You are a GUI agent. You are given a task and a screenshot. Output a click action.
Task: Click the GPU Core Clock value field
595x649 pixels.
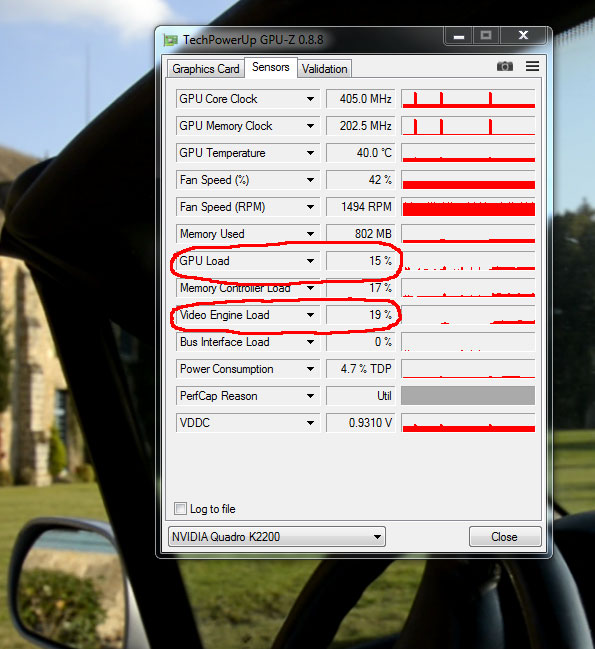[360, 99]
